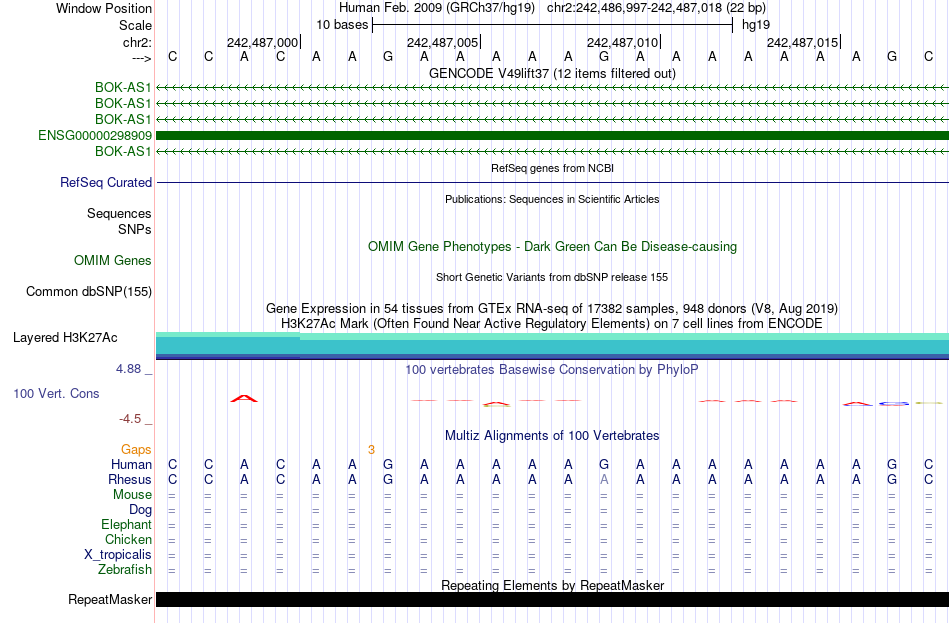Click the 242,487,005 coordinate marker
This screenshot has width=950, height=623.
tap(442, 42)
